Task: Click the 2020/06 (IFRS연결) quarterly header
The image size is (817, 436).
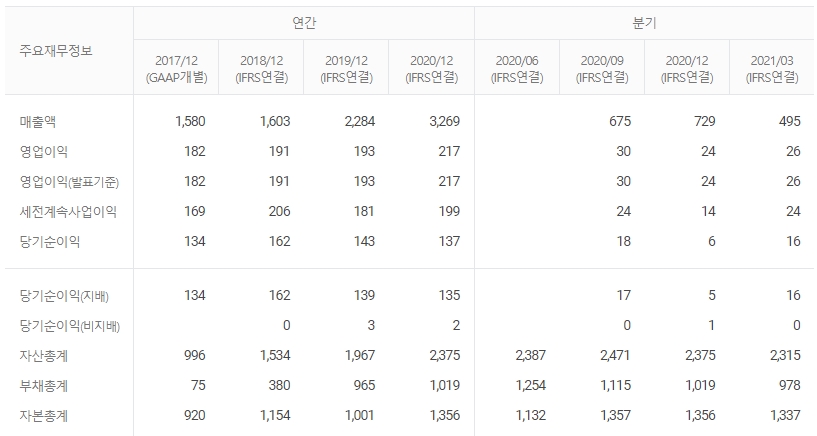Action: [517, 69]
